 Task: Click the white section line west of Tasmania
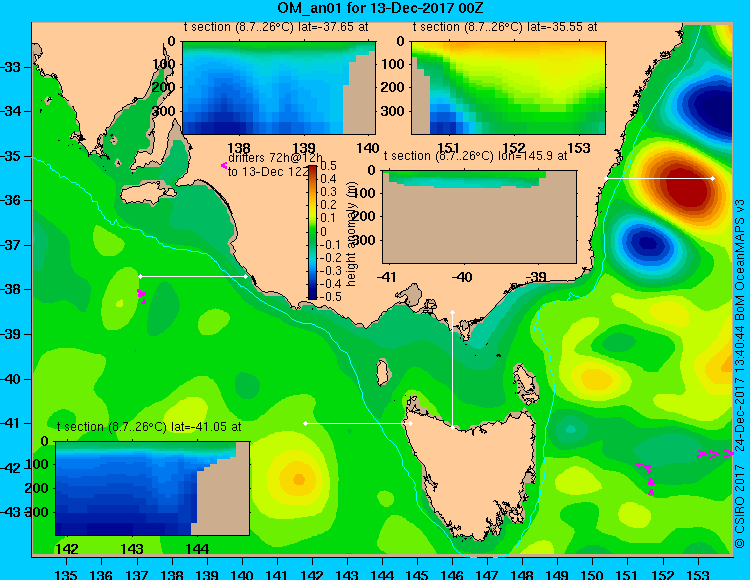(358, 423)
